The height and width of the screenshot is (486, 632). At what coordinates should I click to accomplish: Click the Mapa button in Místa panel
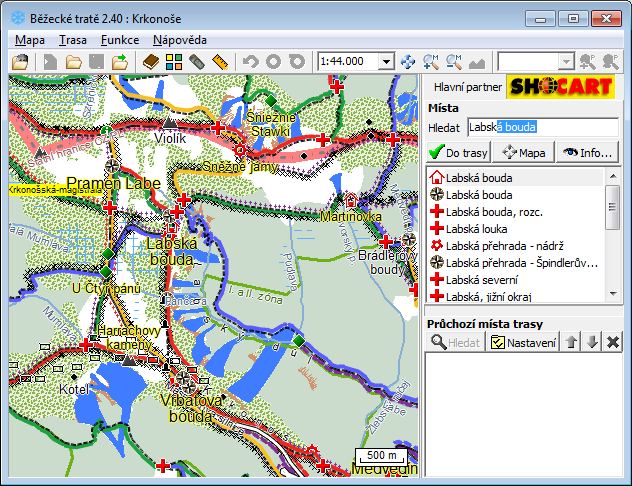(524, 152)
